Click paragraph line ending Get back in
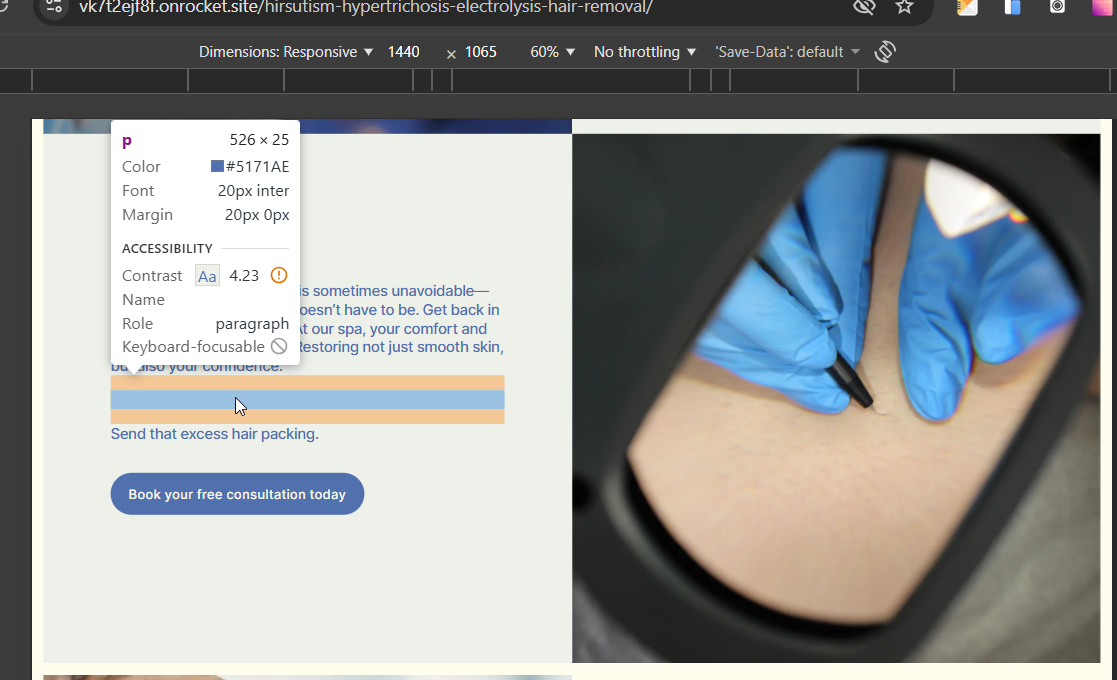Viewport: 1117px width, 680px height. click(x=400, y=310)
